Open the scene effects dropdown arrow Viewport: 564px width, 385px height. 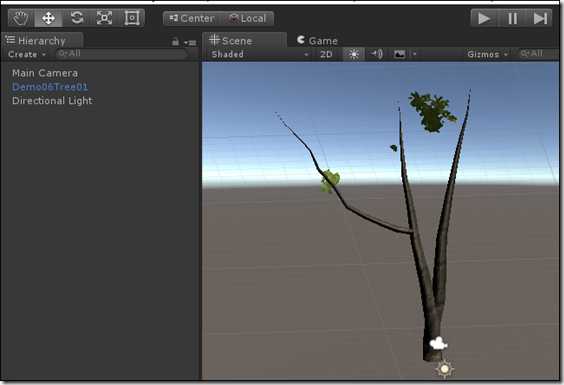(415, 54)
